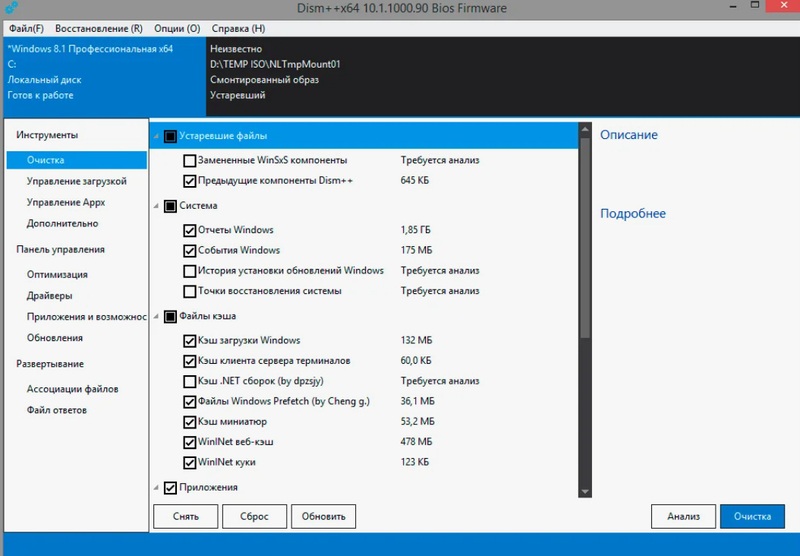
Task: Collapse the Система section arrow
Action: 156,206
